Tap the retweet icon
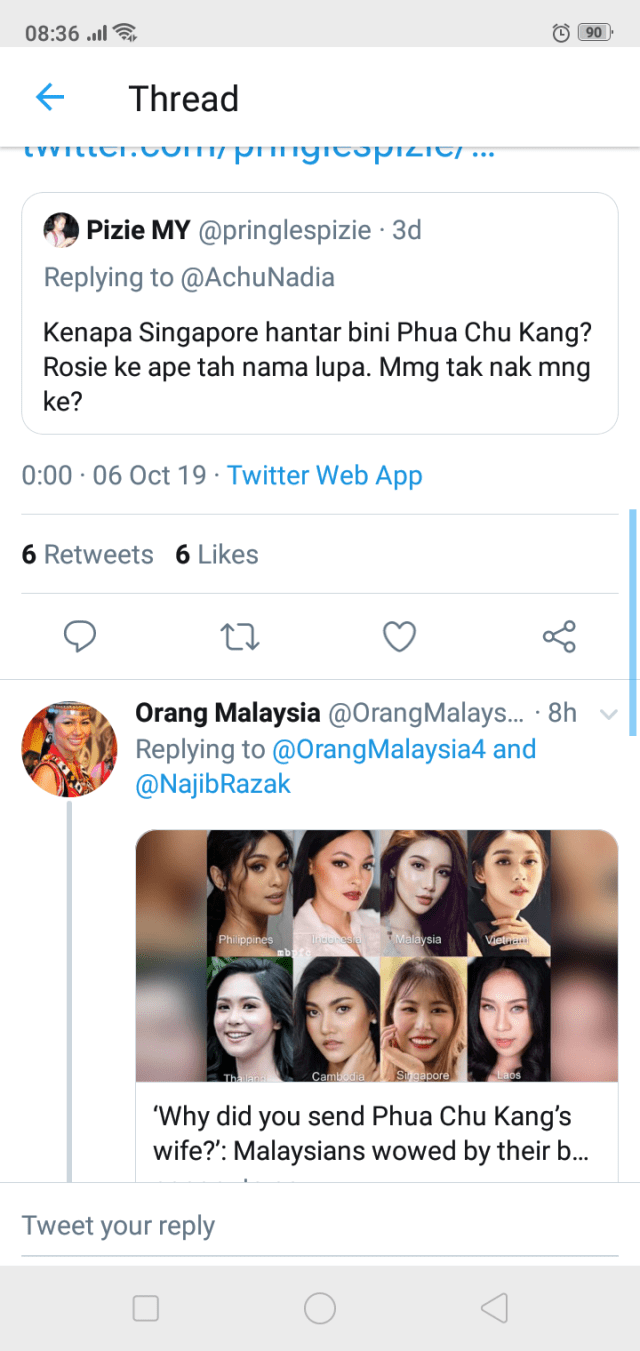The height and width of the screenshot is (1351, 640). tap(239, 636)
